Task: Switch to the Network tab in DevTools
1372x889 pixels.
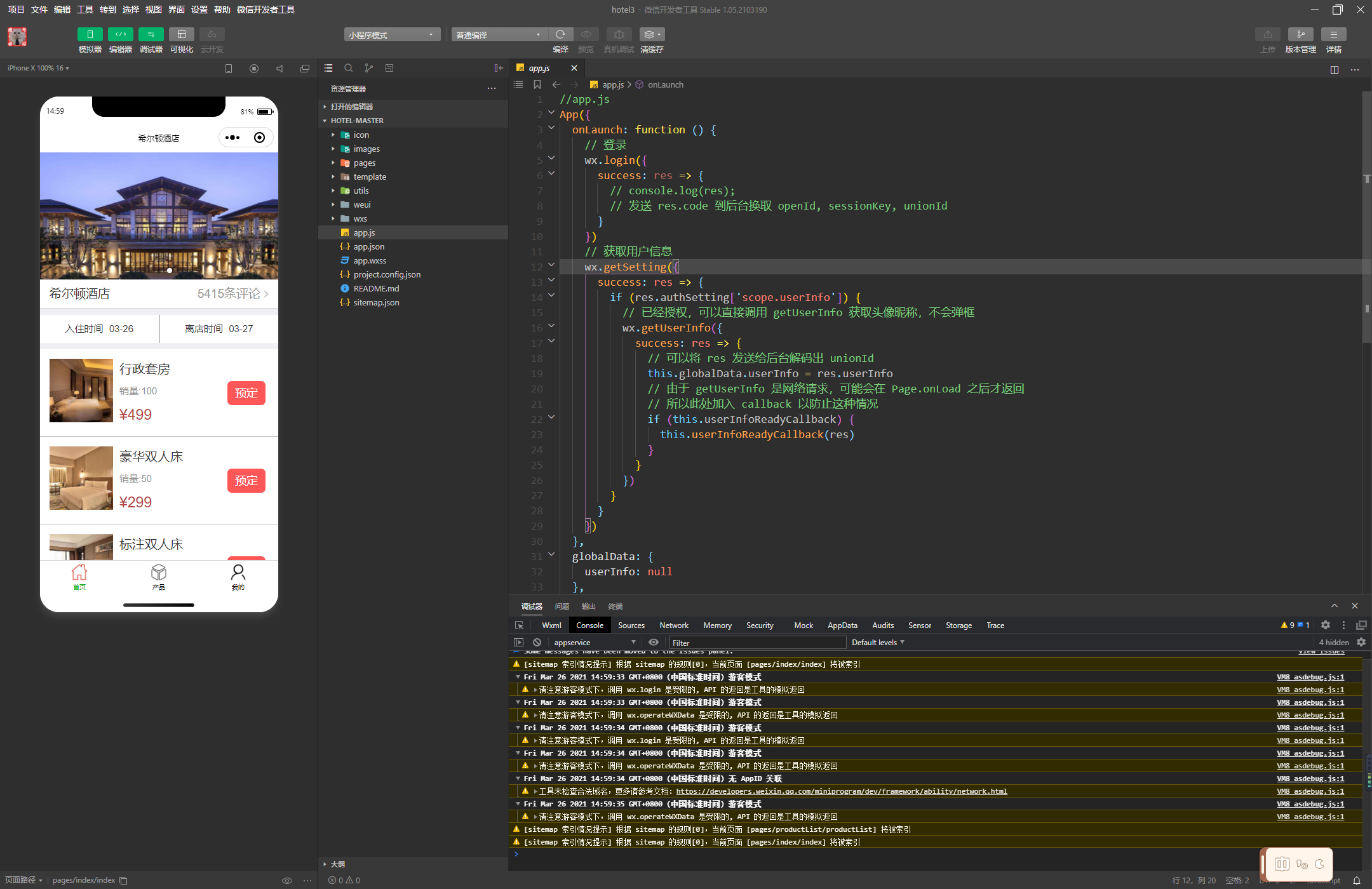Action: (x=674, y=625)
